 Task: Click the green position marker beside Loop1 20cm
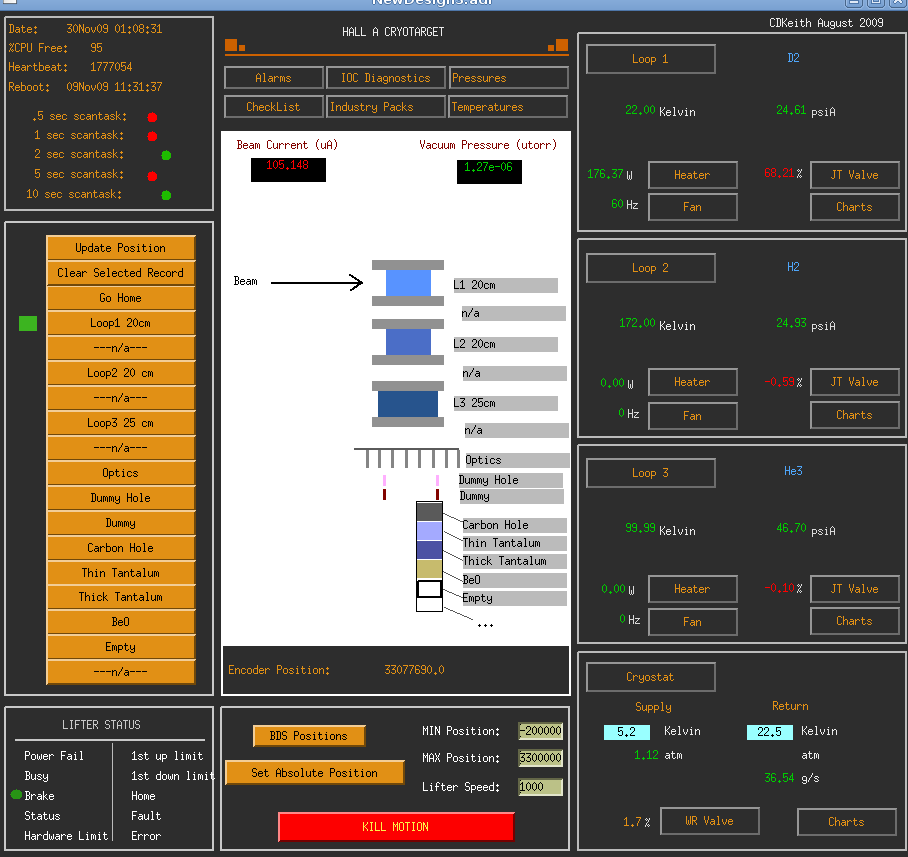point(28,323)
